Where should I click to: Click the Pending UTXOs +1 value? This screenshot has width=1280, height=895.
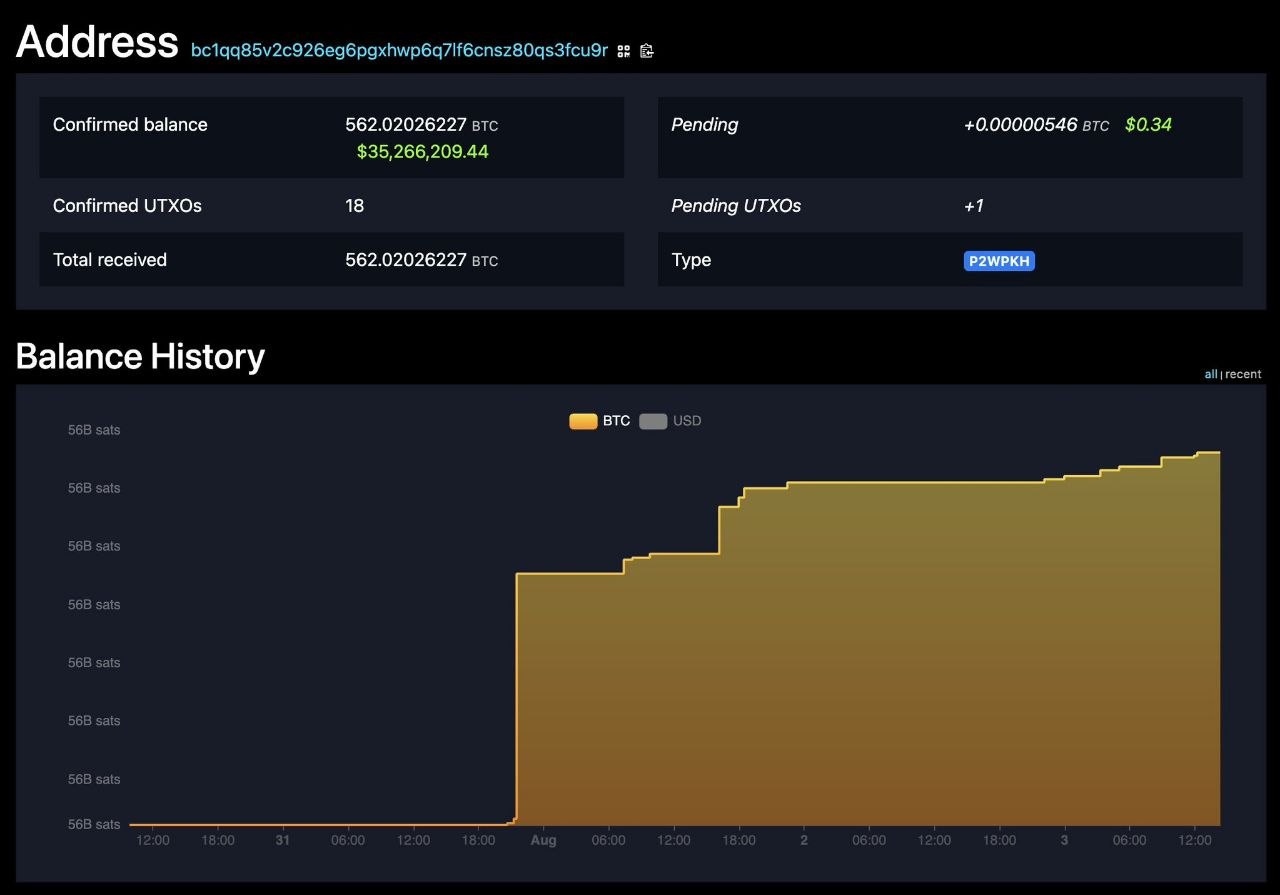(973, 206)
